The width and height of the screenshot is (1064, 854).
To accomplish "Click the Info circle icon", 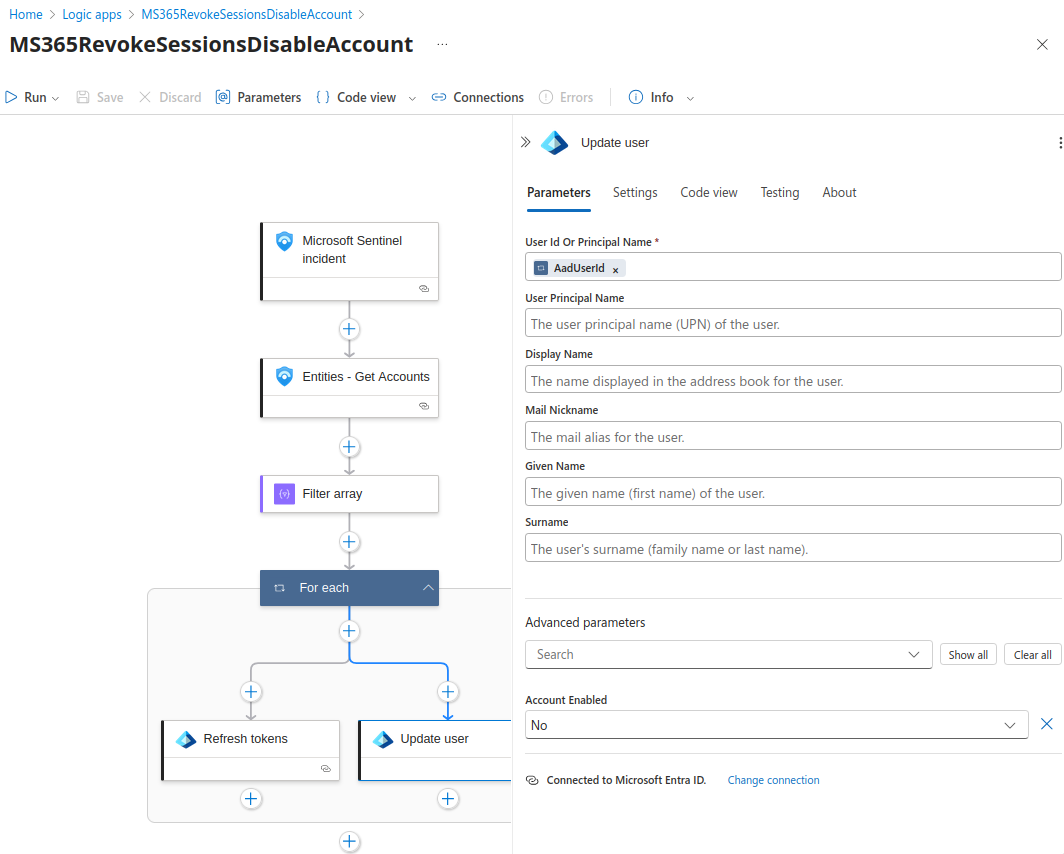I will click(x=636, y=97).
